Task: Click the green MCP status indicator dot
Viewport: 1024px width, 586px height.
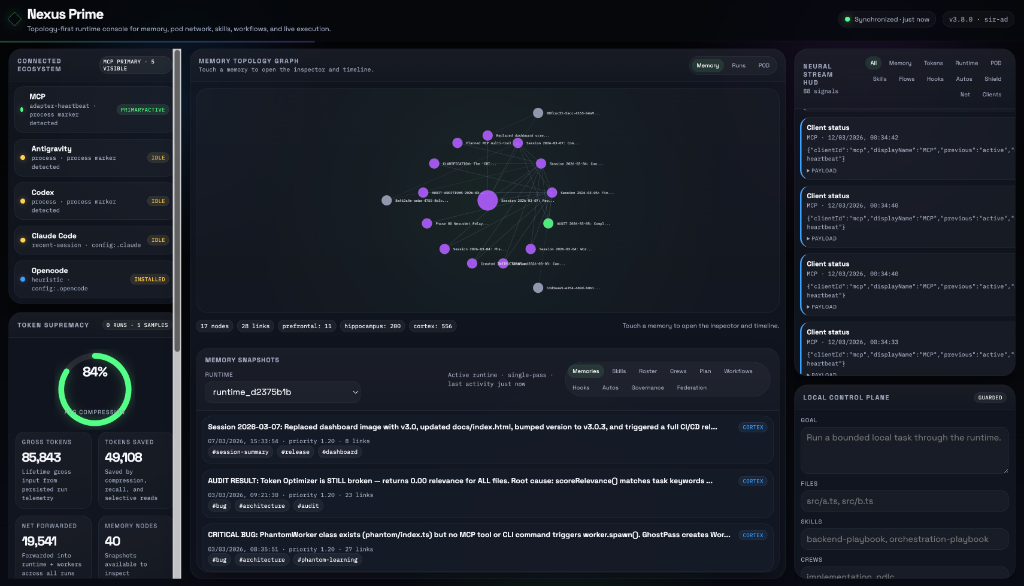Action: [x=23, y=109]
